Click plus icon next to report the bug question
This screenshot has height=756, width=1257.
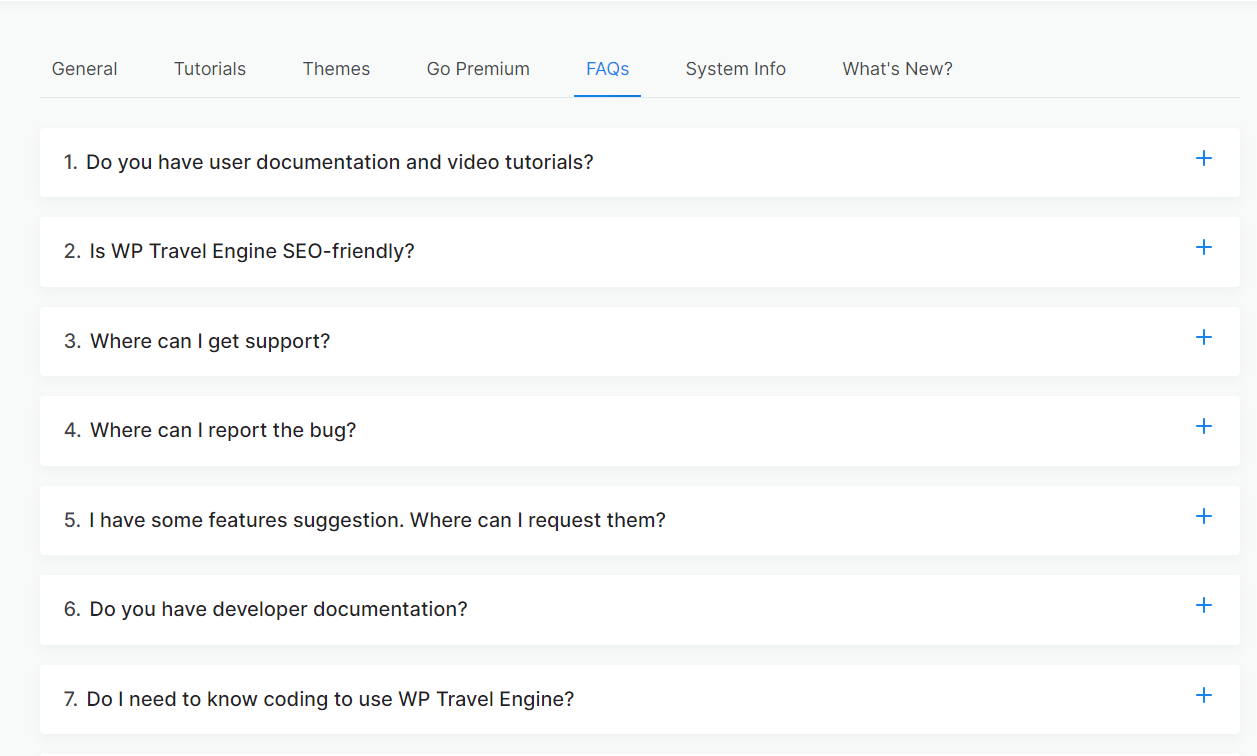click(x=1204, y=426)
